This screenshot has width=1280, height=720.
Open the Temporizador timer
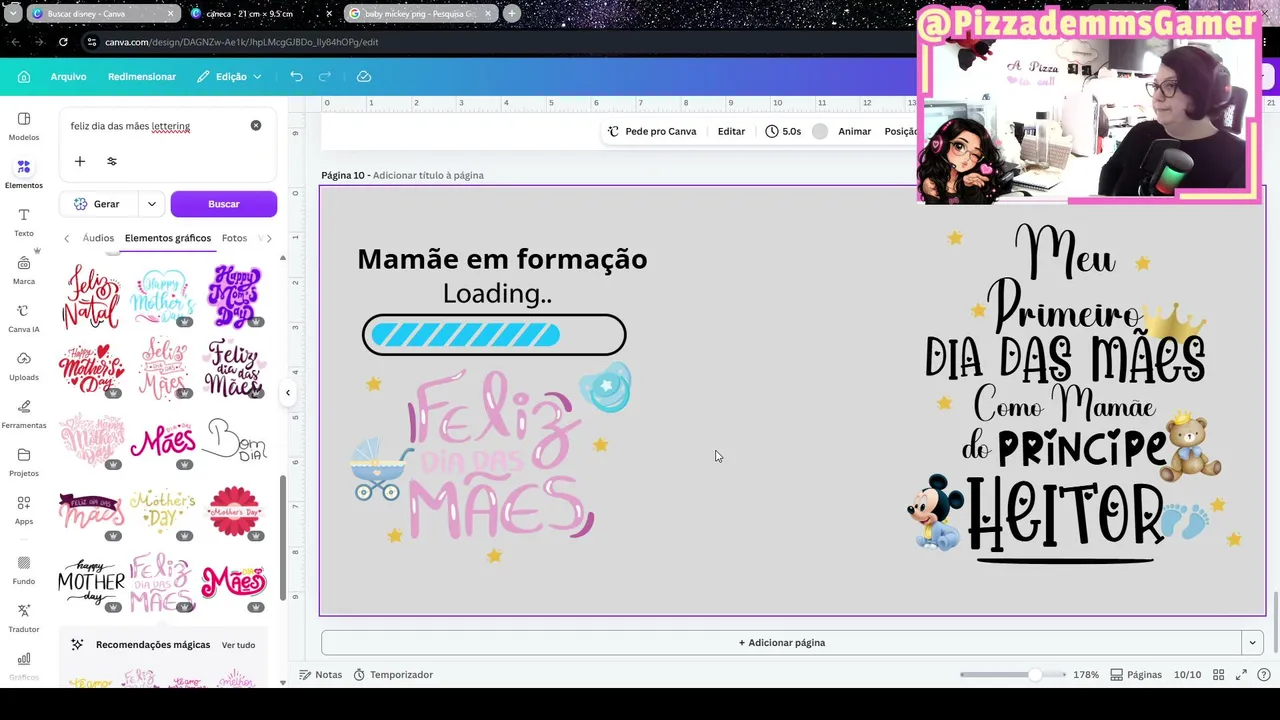click(x=393, y=675)
